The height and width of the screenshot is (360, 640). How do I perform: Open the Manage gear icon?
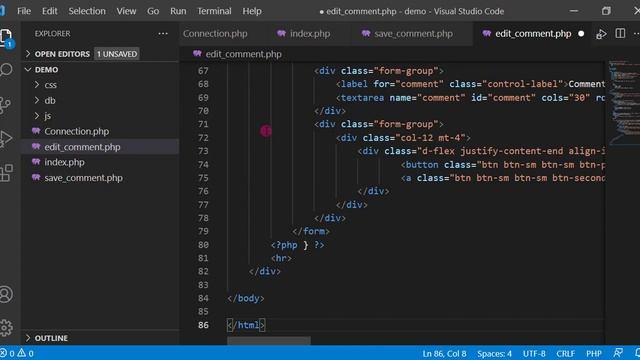click(6, 327)
